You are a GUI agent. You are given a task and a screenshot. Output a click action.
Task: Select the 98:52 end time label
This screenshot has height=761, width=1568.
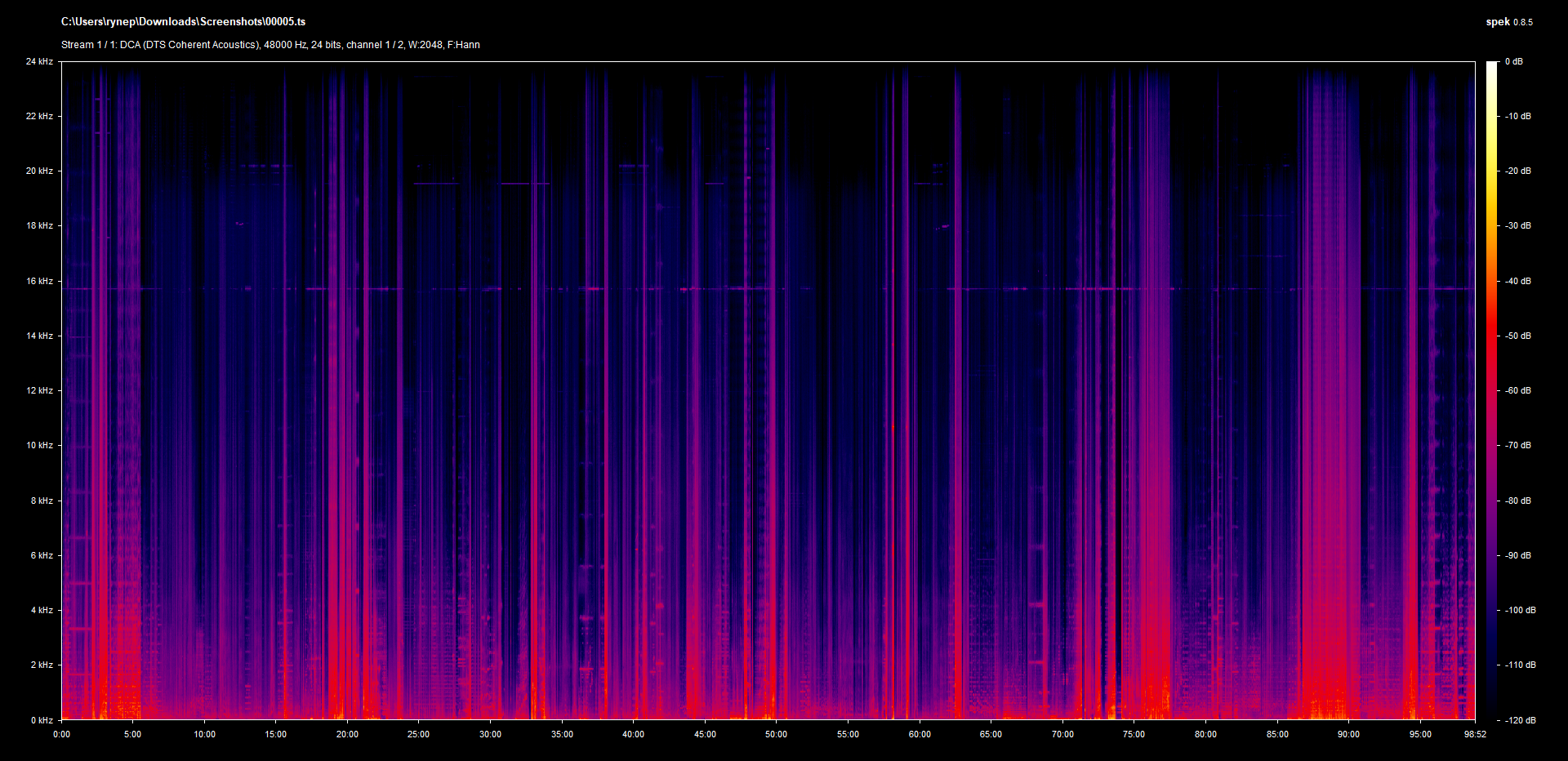[x=1474, y=734]
